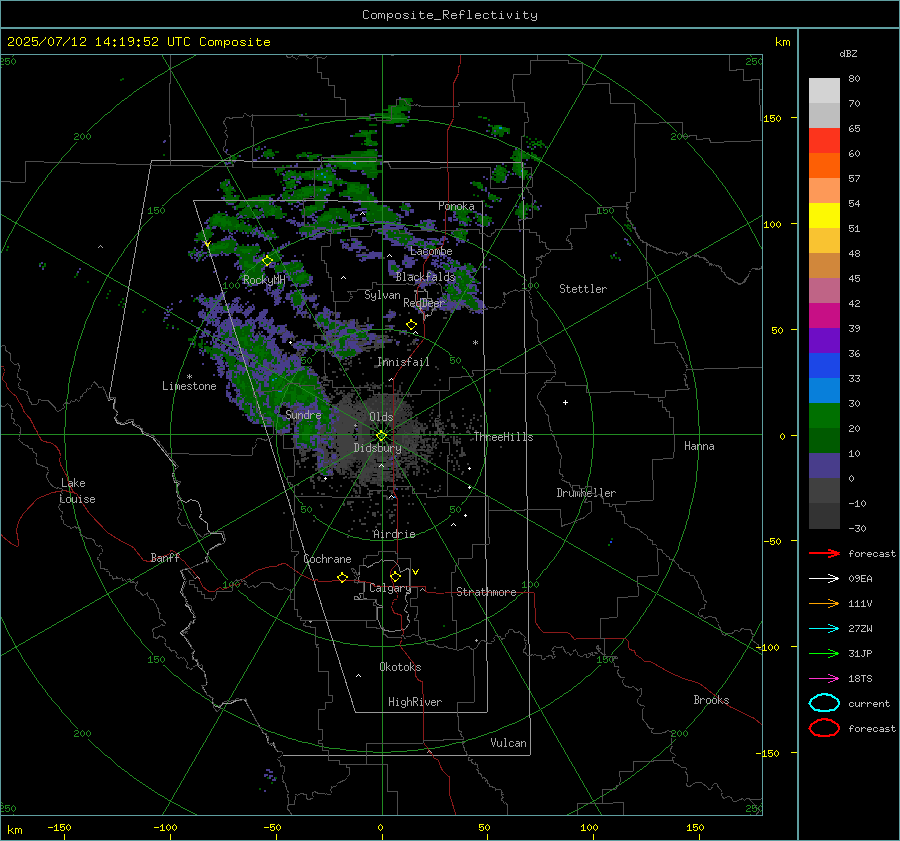
Task: Click the Innisfail town label
Action: pos(403,362)
